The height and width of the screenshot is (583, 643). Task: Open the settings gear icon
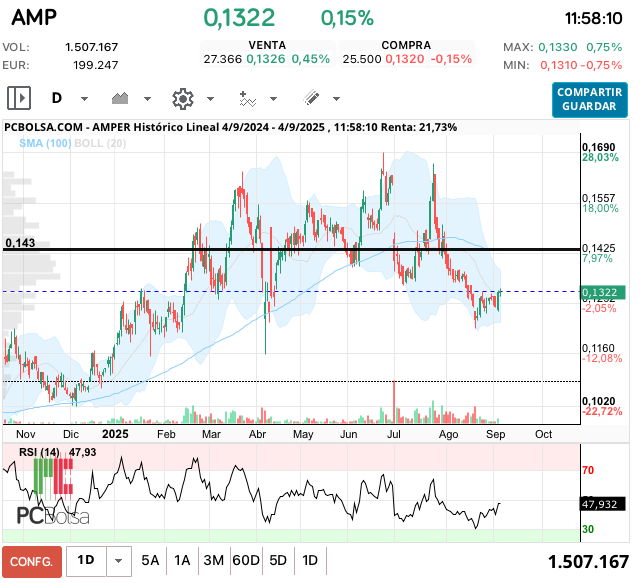click(x=182, y=99)
